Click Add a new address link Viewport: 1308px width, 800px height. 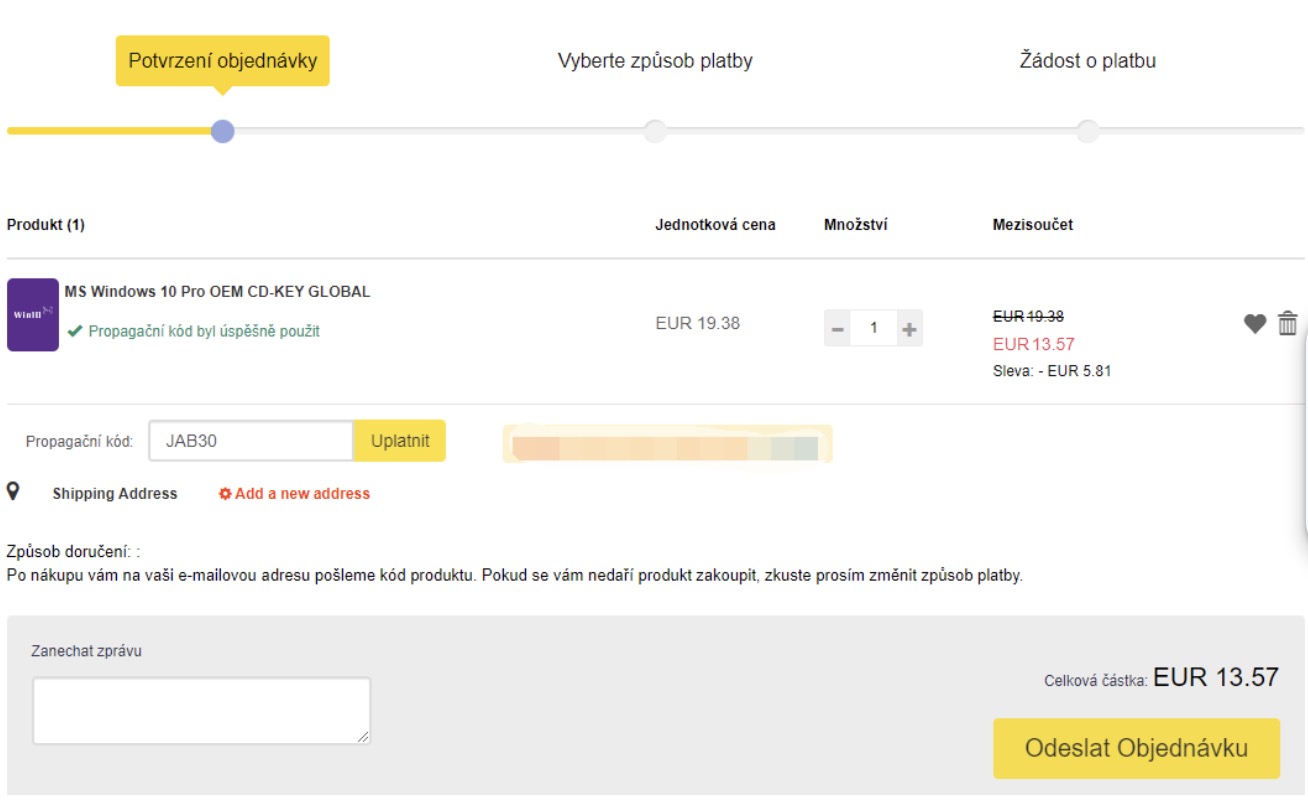pos(302,494)
